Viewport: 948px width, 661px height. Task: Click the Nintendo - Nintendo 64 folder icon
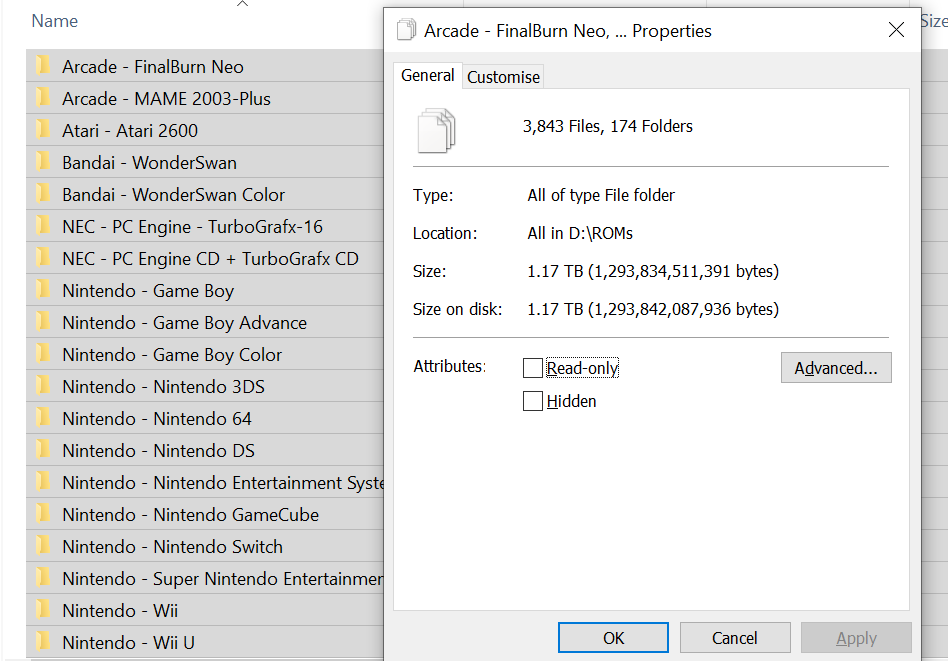(x=43, y=417)
